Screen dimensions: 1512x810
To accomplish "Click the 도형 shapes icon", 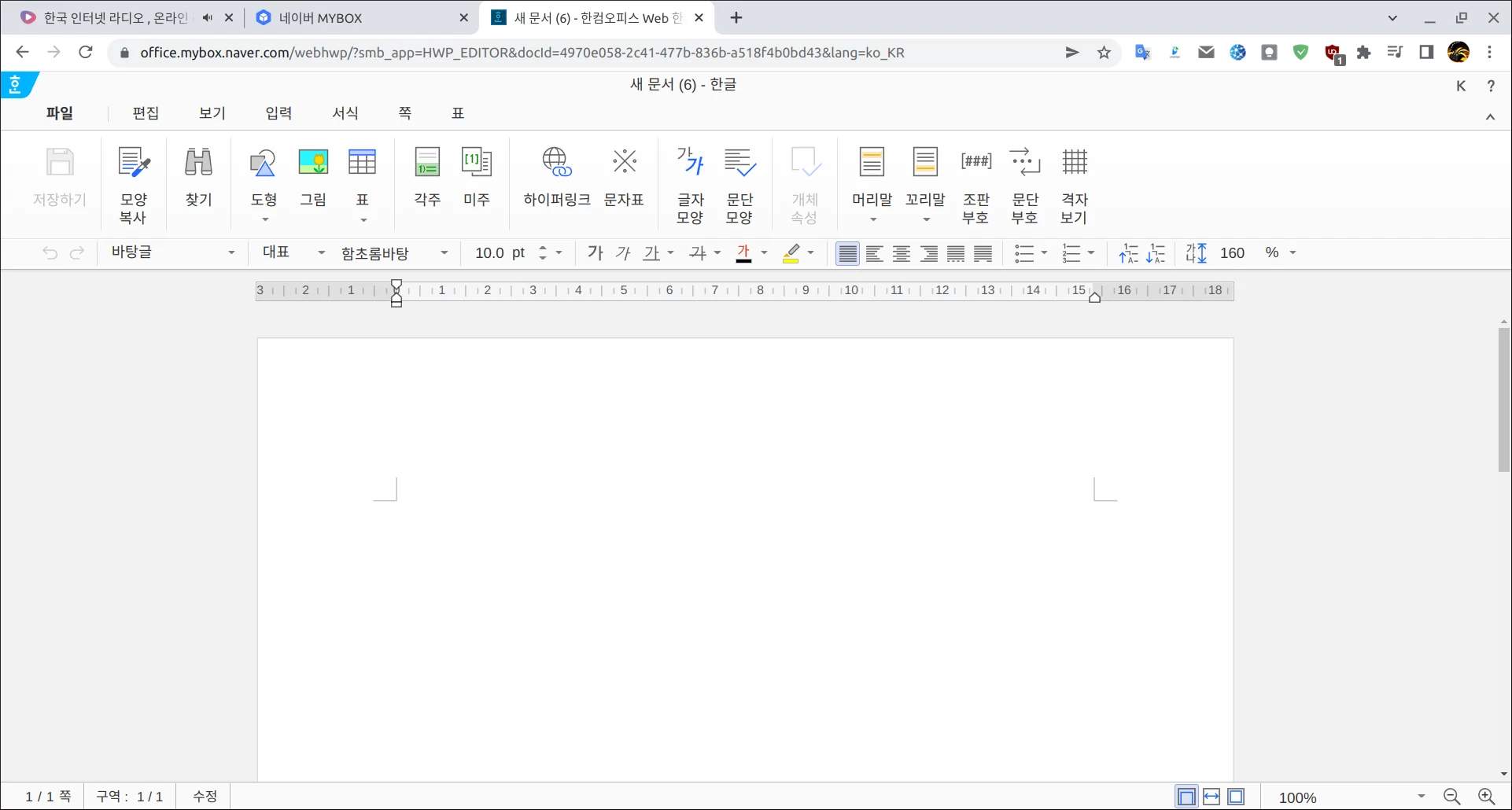I will pyautogui.click(x=263, y=163).
